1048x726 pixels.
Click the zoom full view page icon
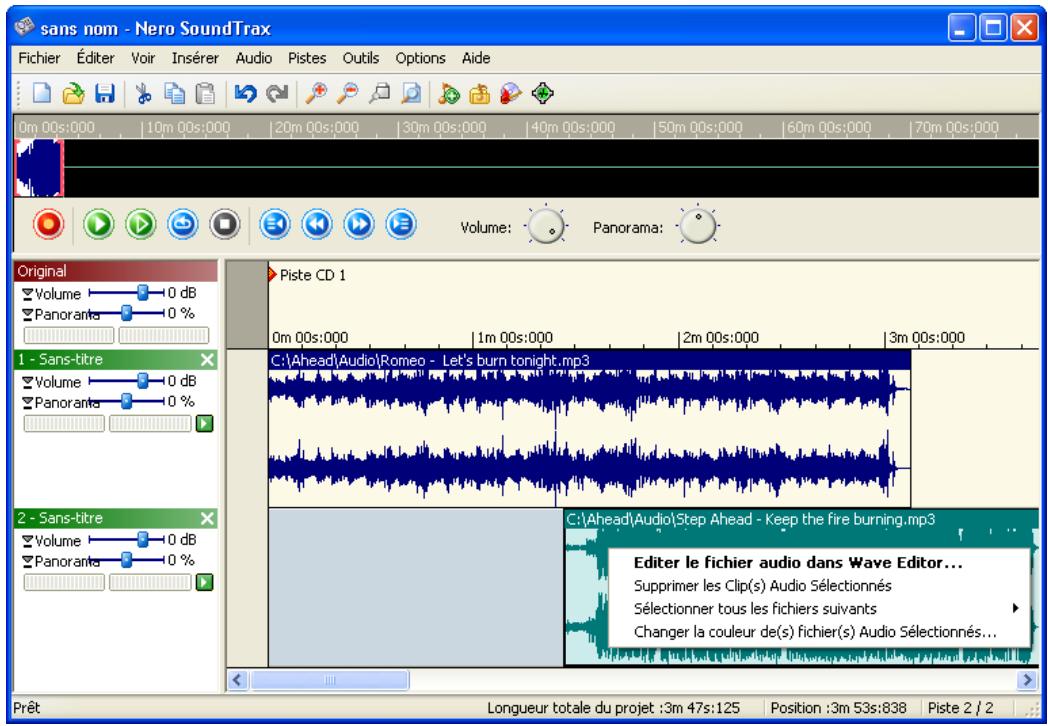point(411,94)
